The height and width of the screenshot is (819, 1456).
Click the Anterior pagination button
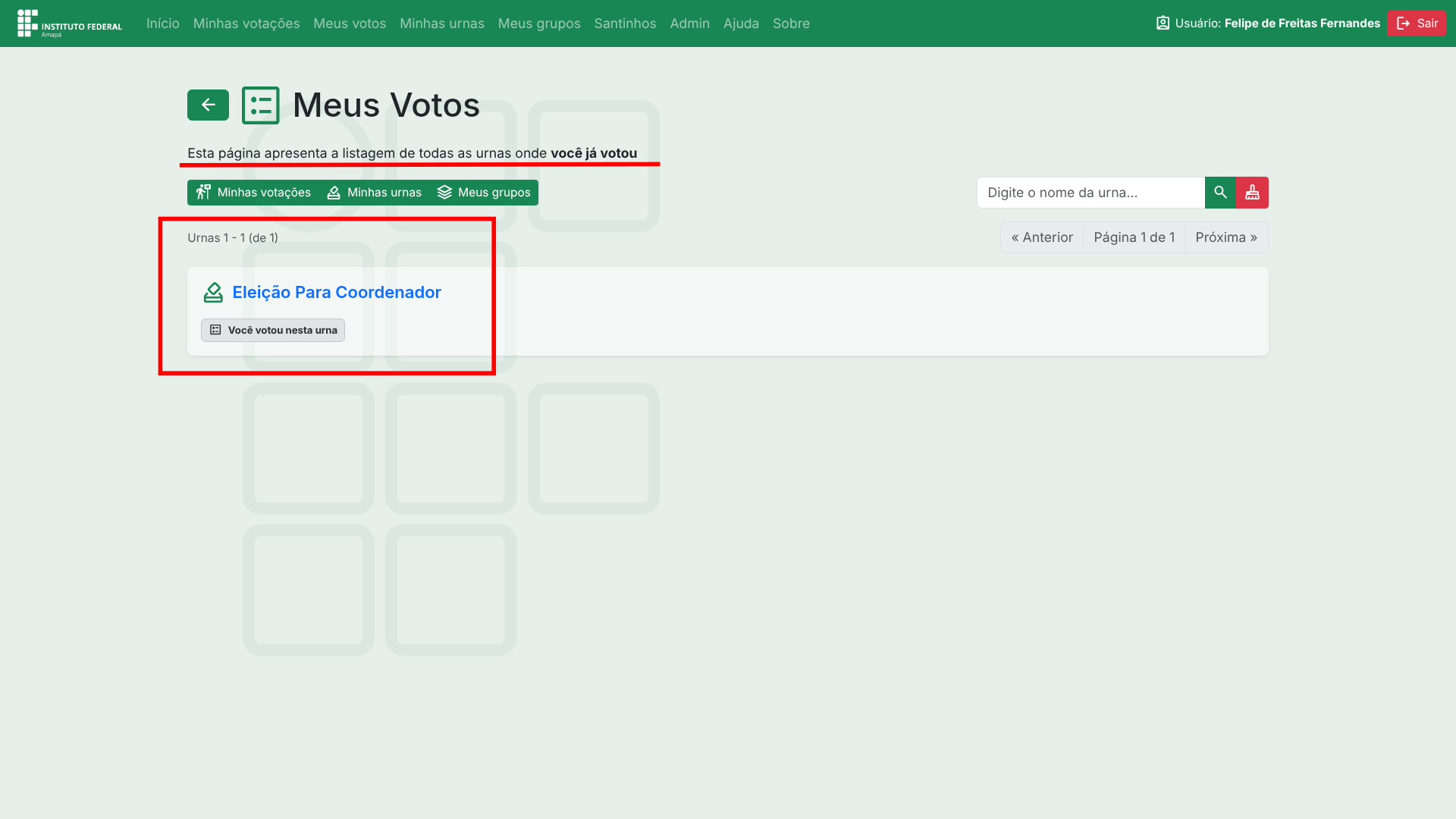tap(1042, 237)
